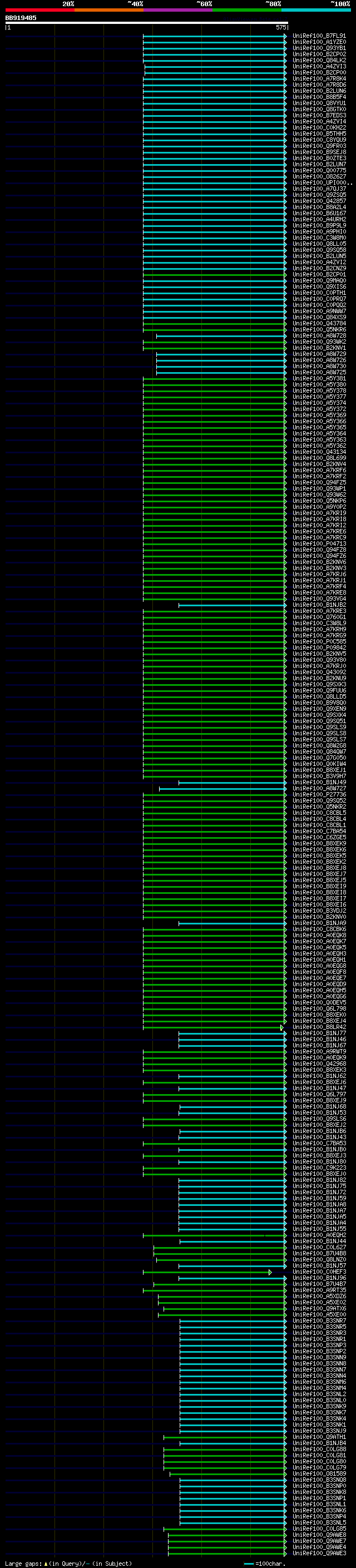The image size is (356, 1568).
Task: Select the UniRef100_Q93WK2 label
Action: 319,342
